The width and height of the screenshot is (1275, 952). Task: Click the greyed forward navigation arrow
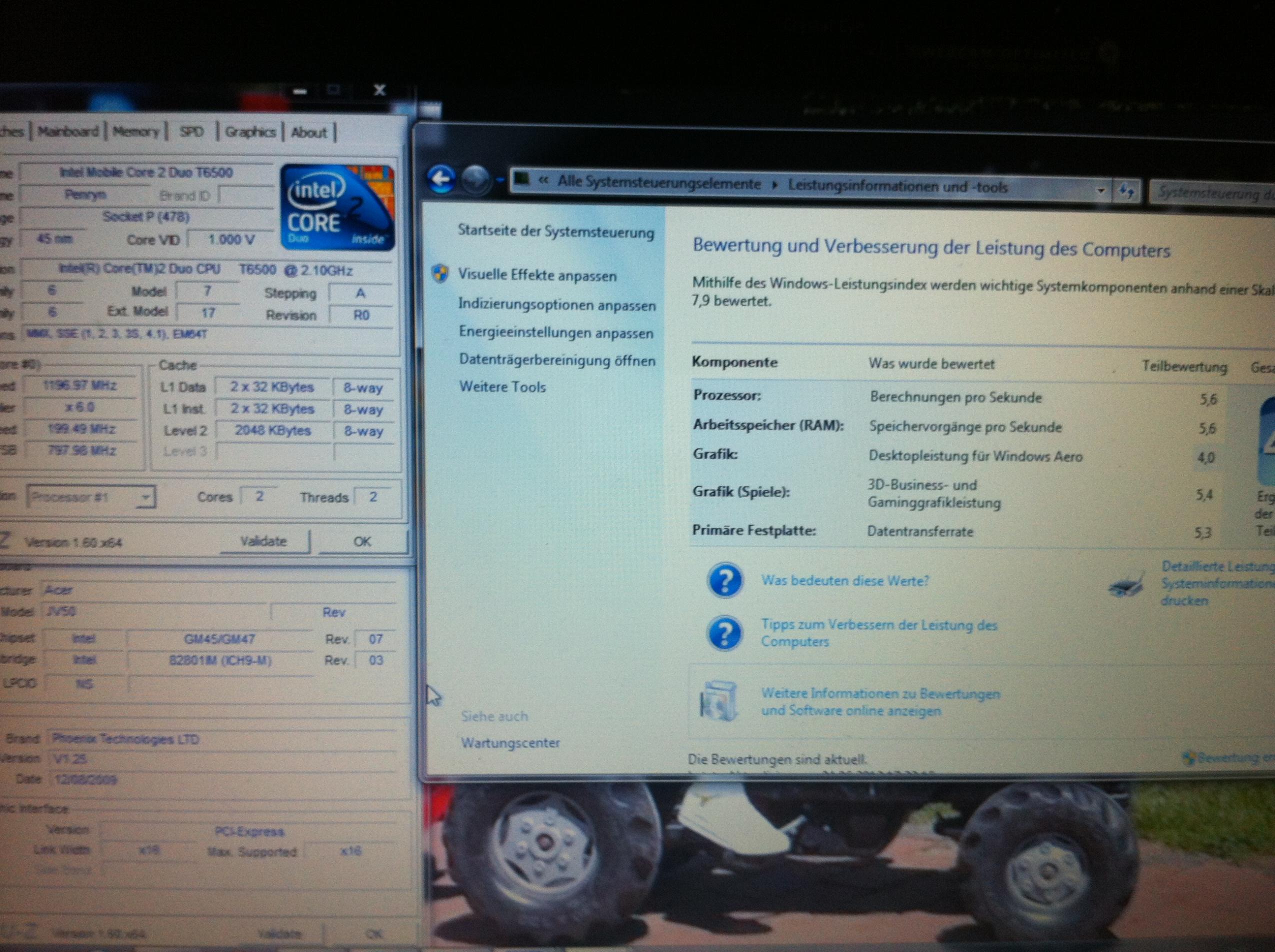pyautogui.click(x=475, y=181)
